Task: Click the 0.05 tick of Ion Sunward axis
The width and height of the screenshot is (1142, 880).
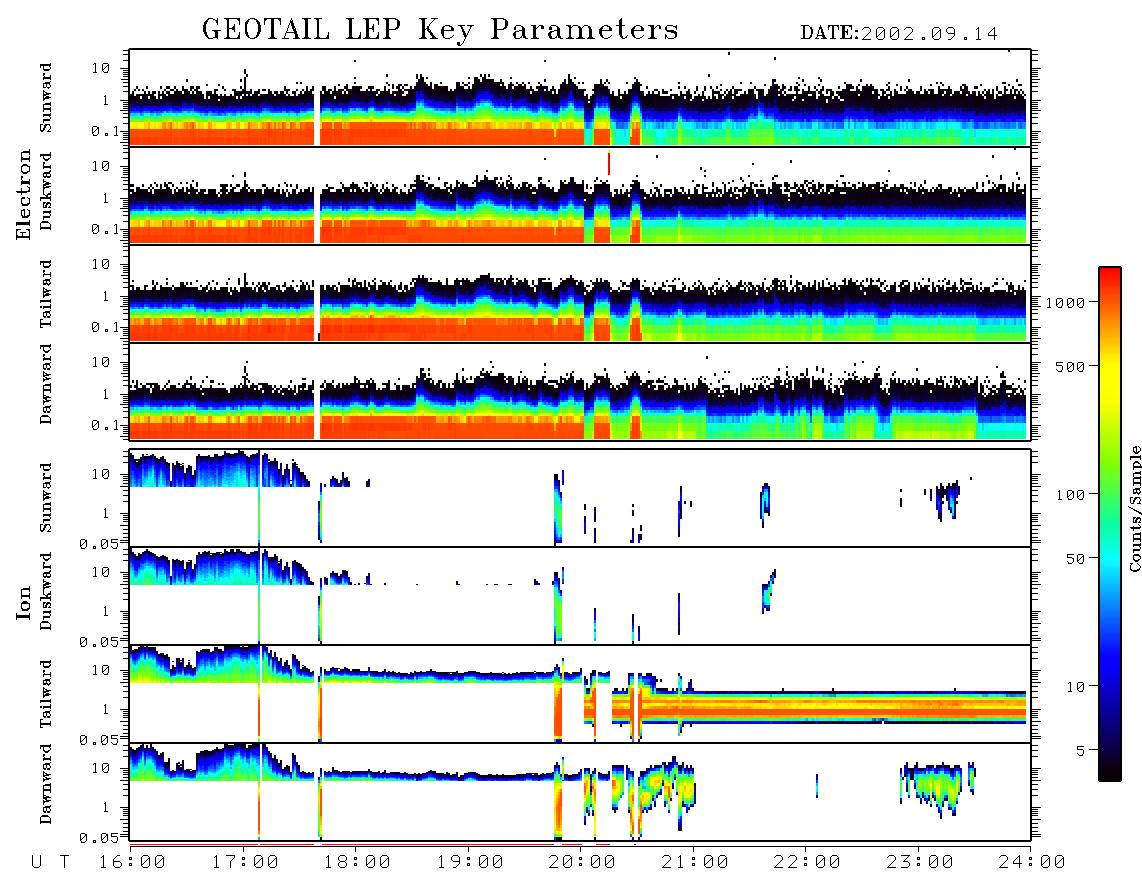Action: (x=97, y=543)
